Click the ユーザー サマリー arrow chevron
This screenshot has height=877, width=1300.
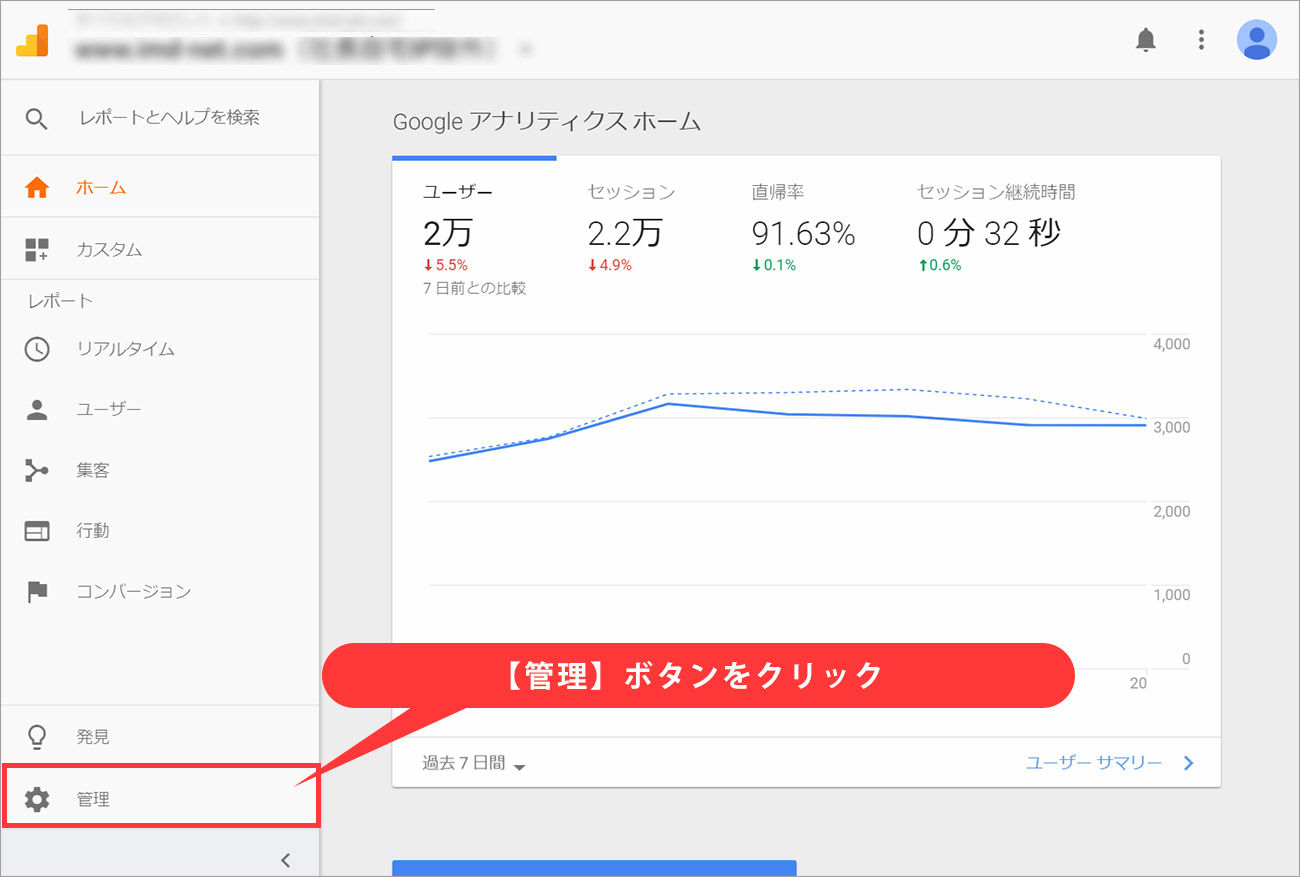(x=1188, y=763)
